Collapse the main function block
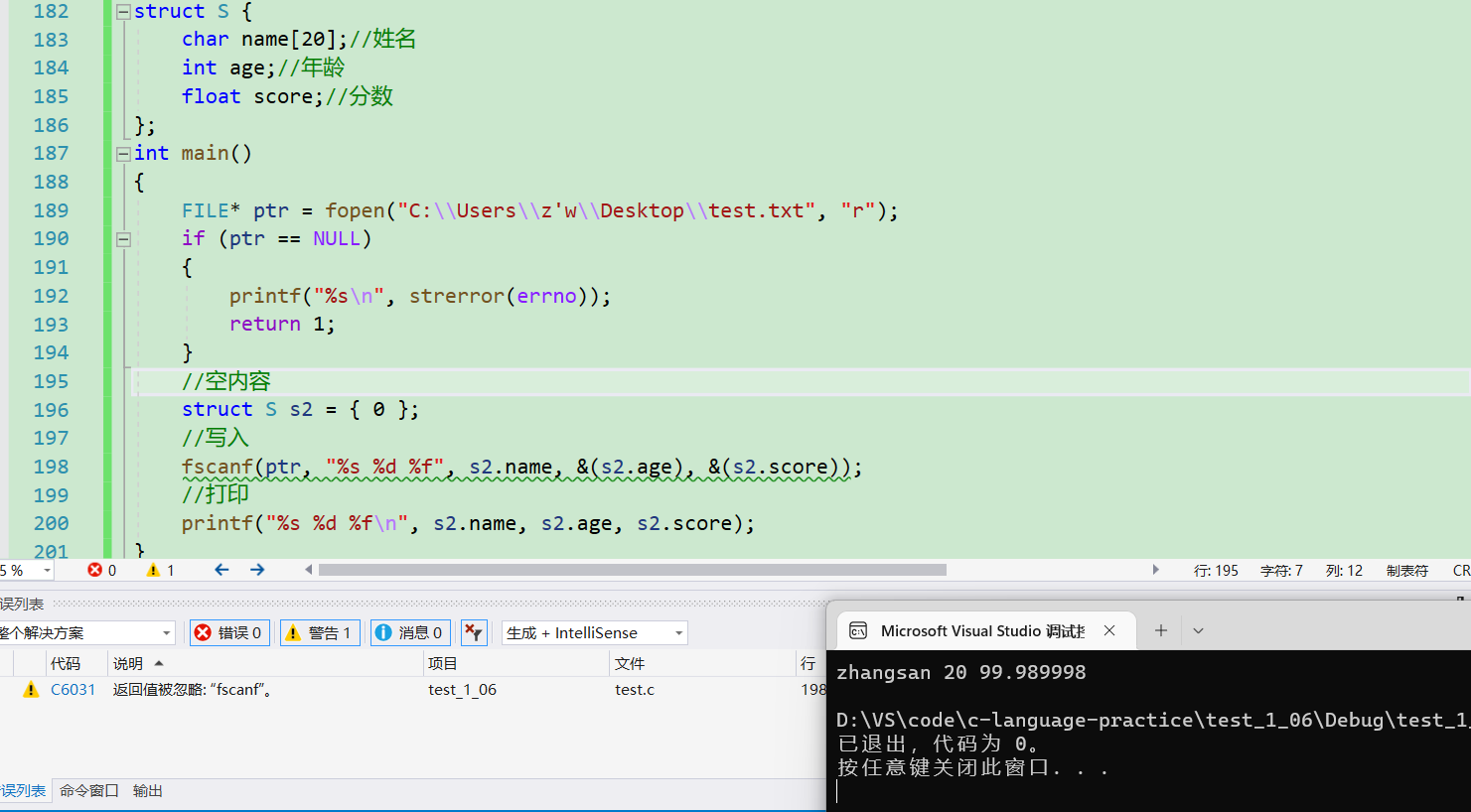1471x812 pixels. 123,154
